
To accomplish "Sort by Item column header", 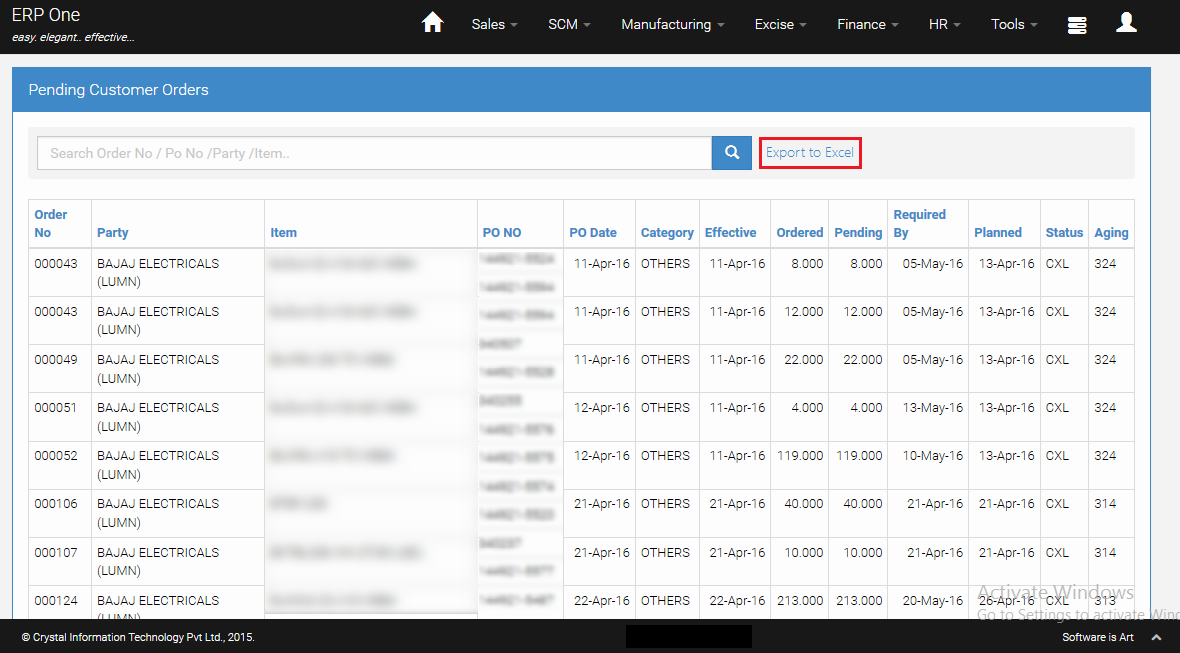I will (284, 232).
